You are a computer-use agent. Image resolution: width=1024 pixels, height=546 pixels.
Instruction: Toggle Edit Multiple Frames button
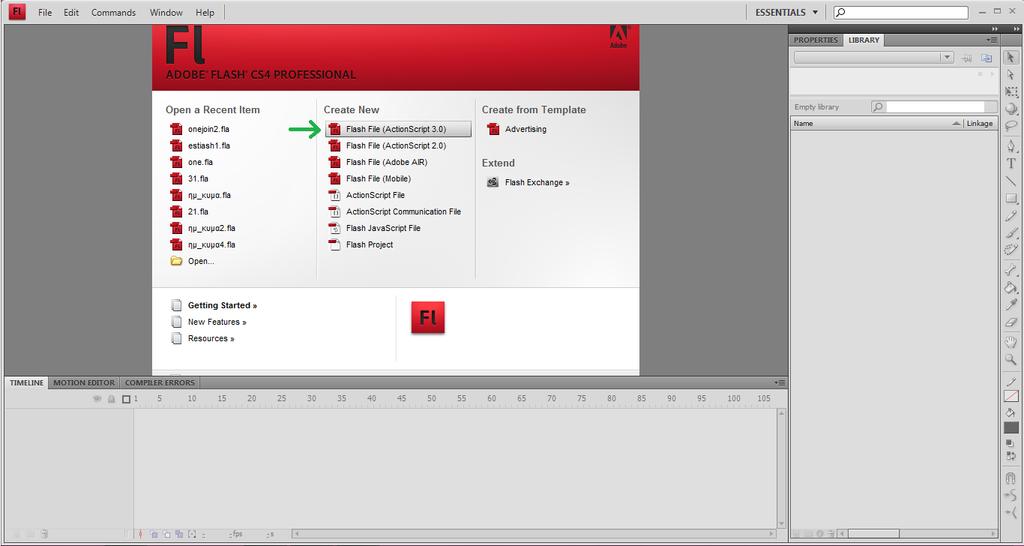[179, 534]
